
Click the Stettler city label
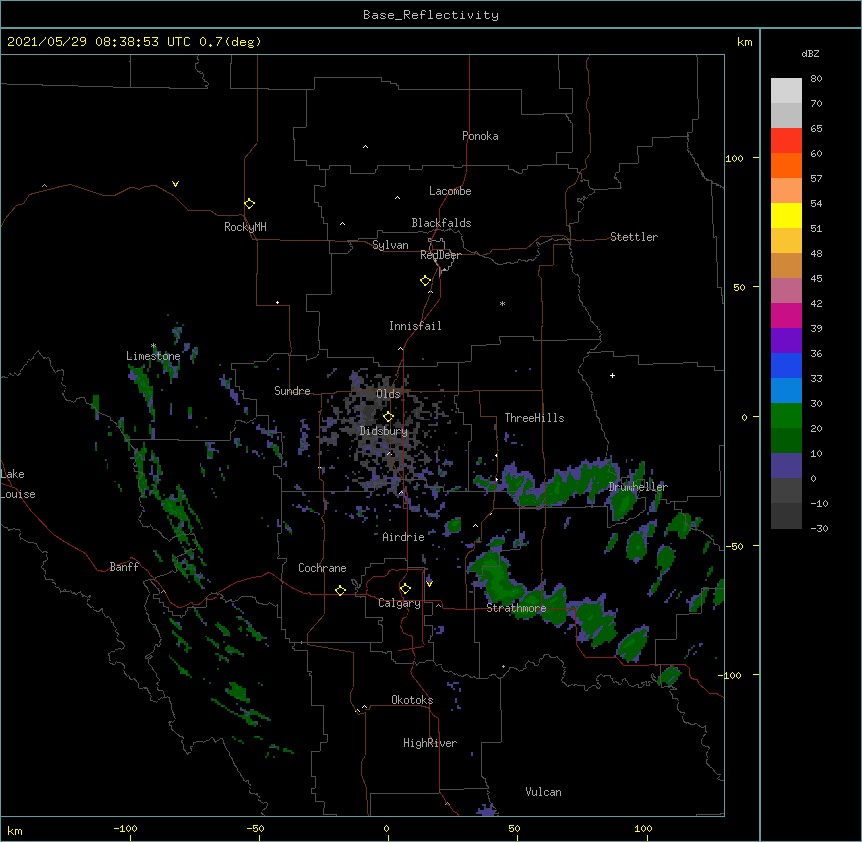(x=633, y=237)
